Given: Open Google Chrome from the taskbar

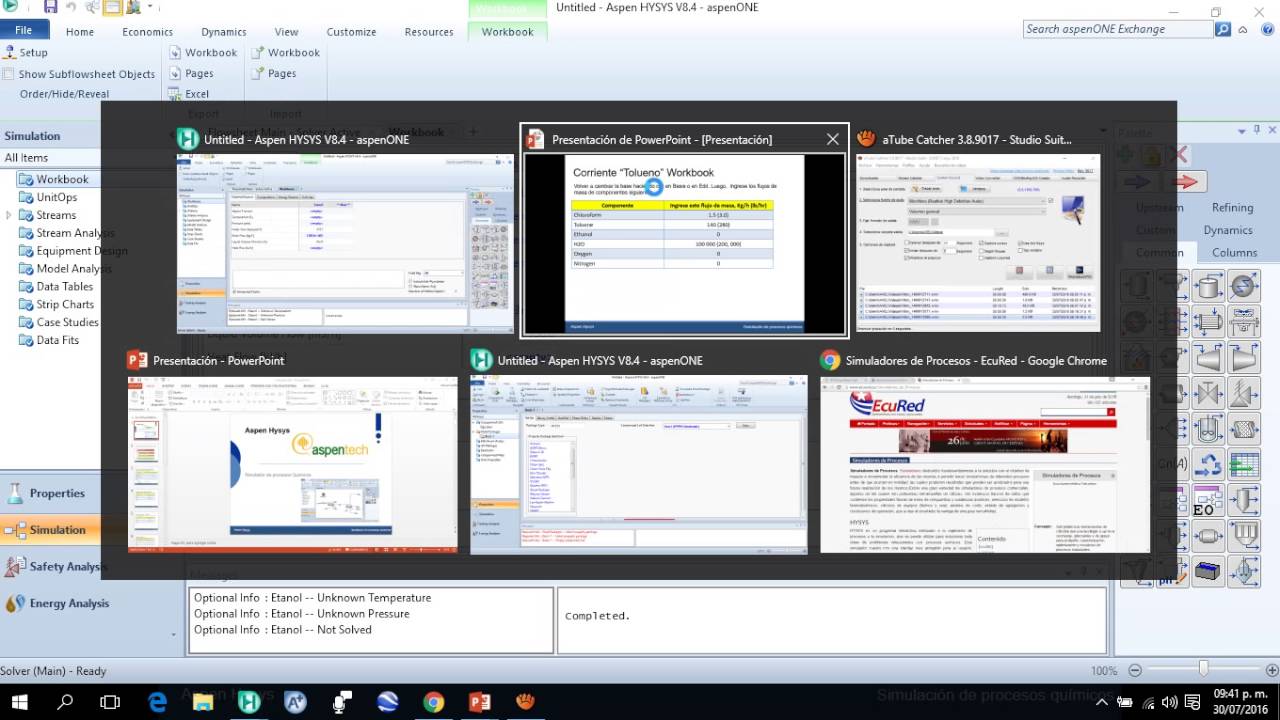Looking at the screenshot, I should pyautogui.click(x=433, y=702).
